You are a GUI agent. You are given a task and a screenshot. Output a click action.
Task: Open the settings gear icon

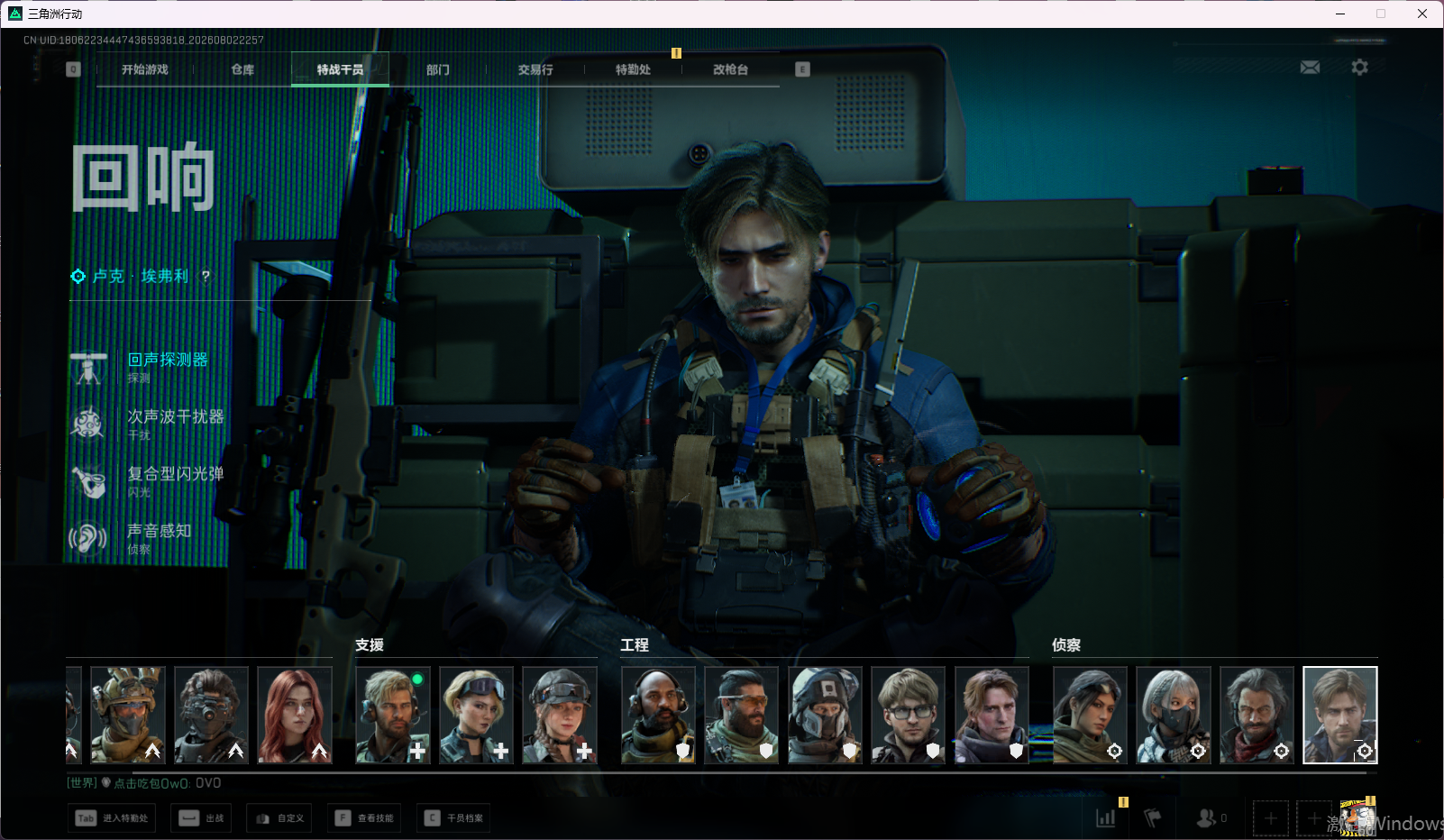[x=1359, y=68]
